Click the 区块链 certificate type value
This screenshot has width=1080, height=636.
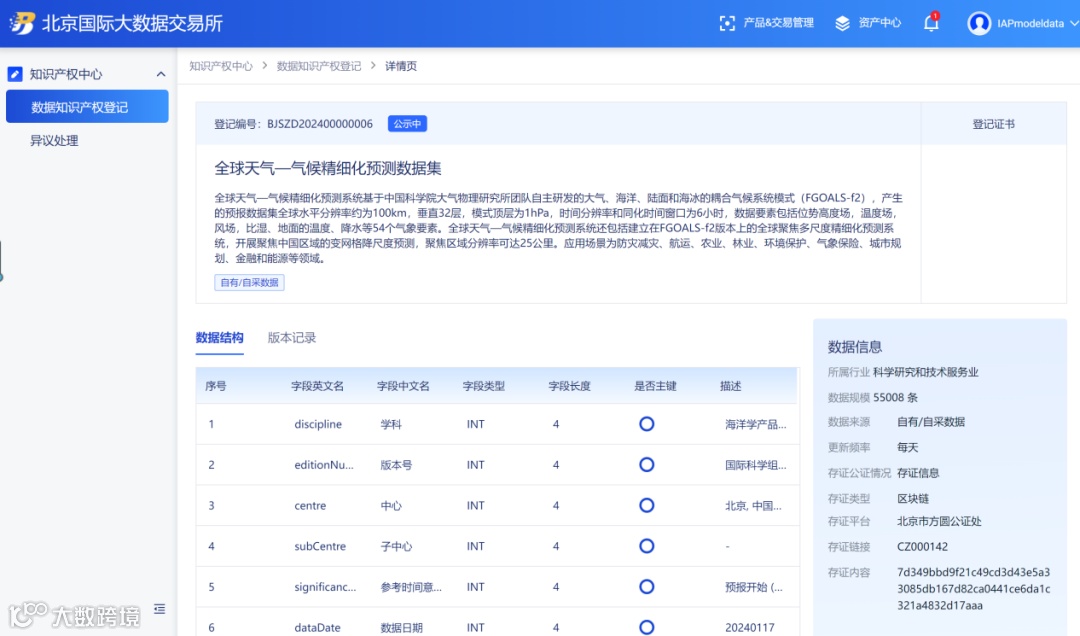click(x=913, y=498)
